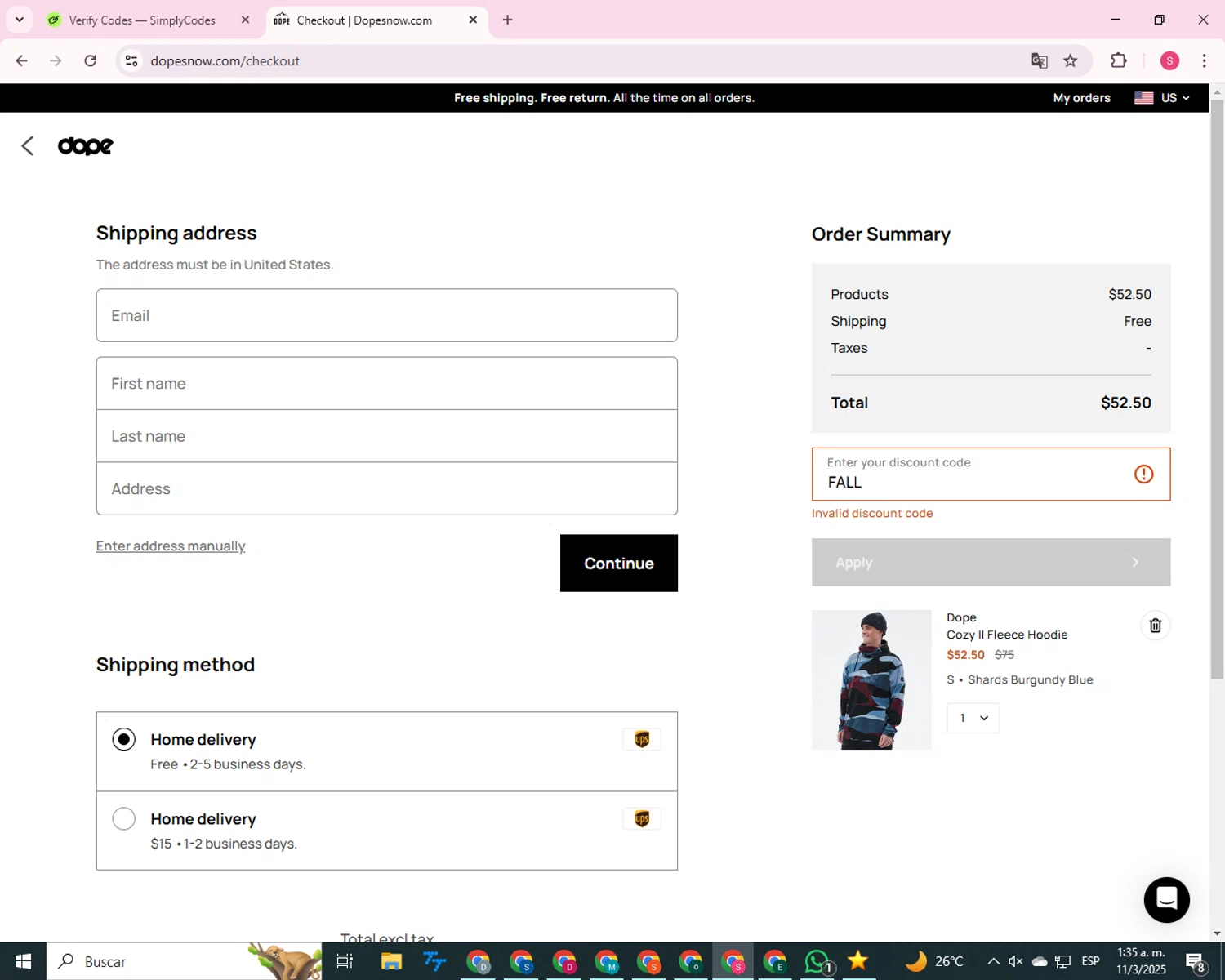1225x980 pixels.
Task: Click the 26°C weather widget
Action: (x=935, y=961)
